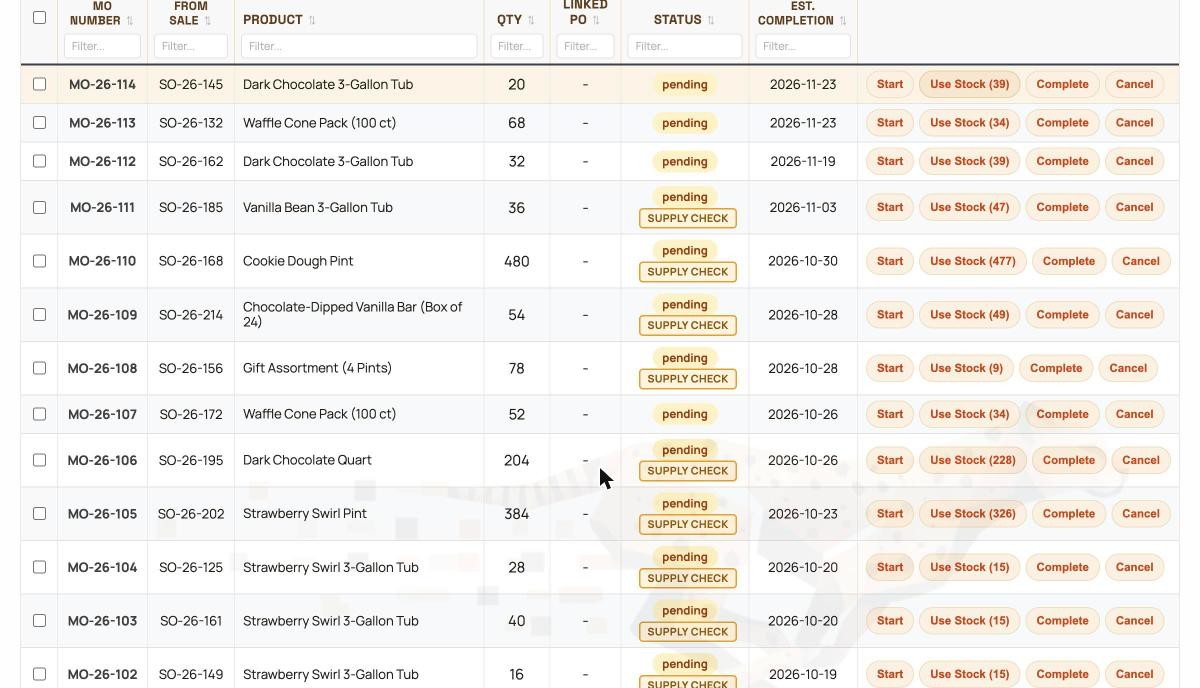Sort by Linked PO column icon
Screen dimensions: 1200x688
[x=596, y=20]
